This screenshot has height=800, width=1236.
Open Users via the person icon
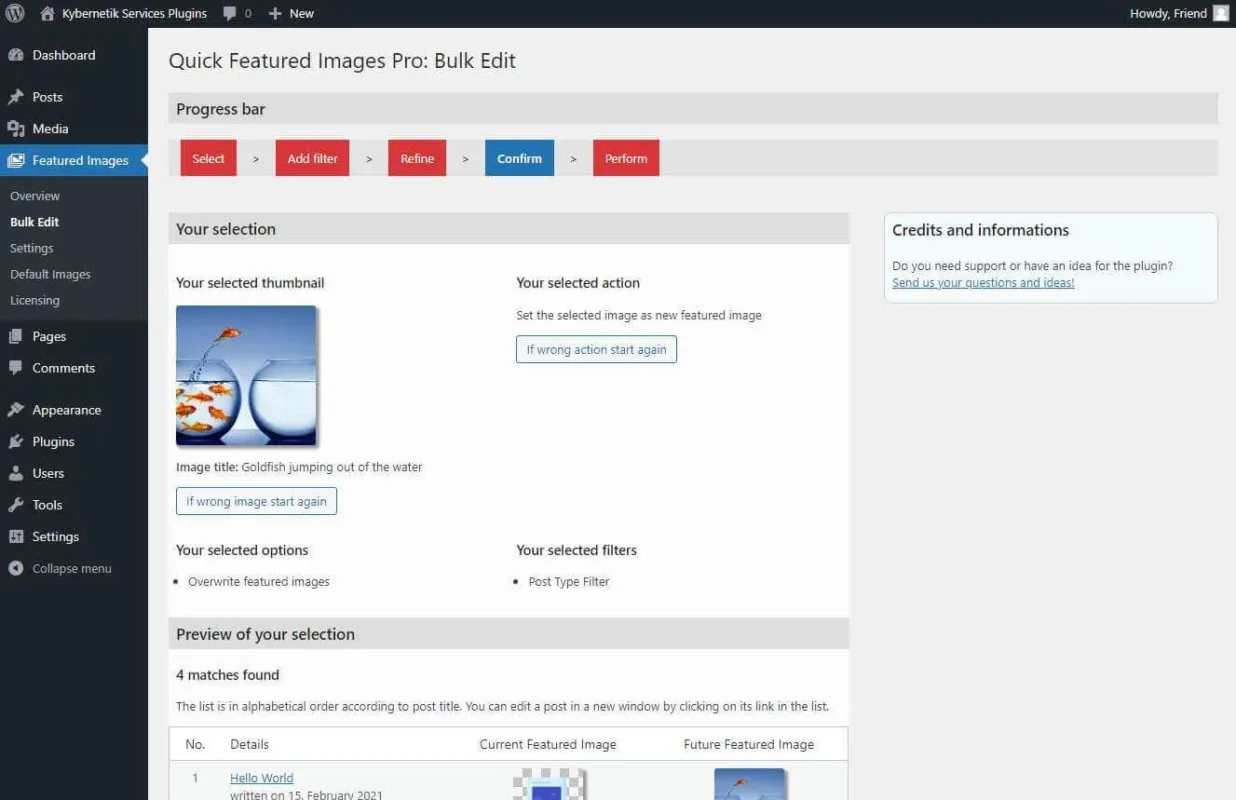tap(16, 472)
